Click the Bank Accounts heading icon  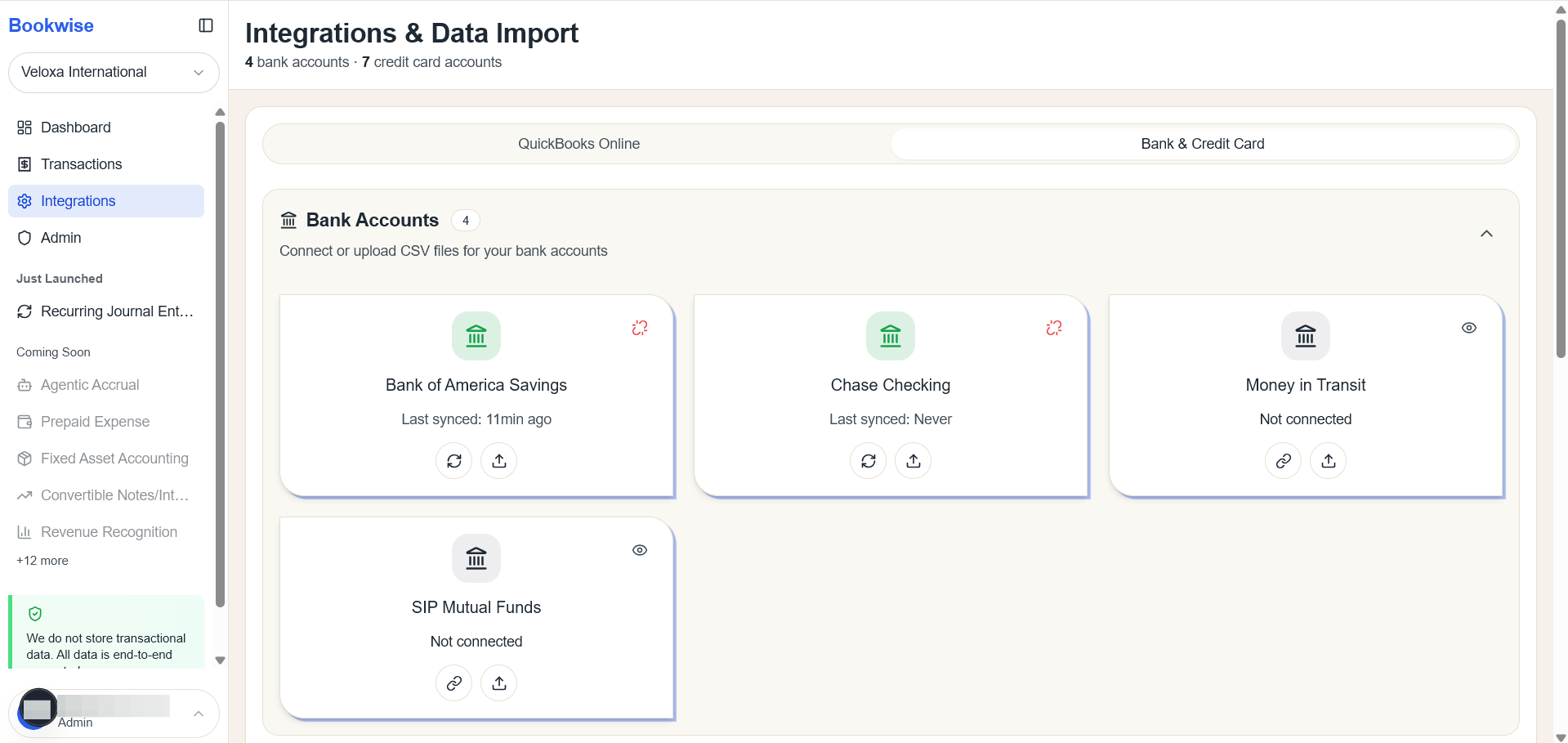click(288, 220)
